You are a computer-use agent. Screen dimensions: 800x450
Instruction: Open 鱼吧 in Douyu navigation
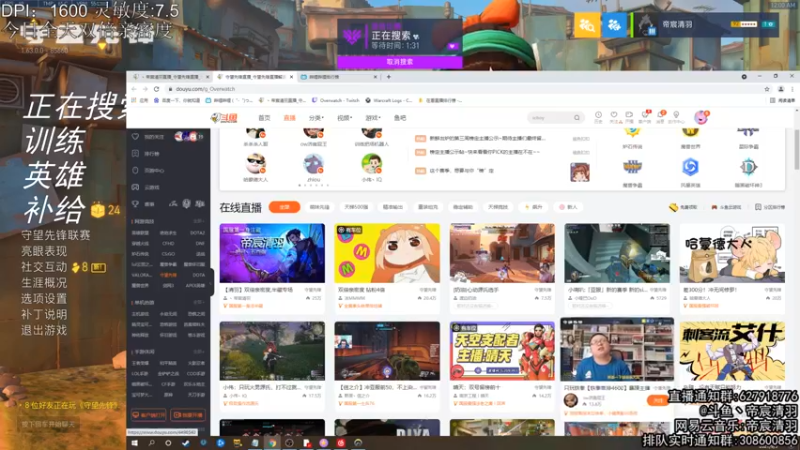(x=400, y=118)
